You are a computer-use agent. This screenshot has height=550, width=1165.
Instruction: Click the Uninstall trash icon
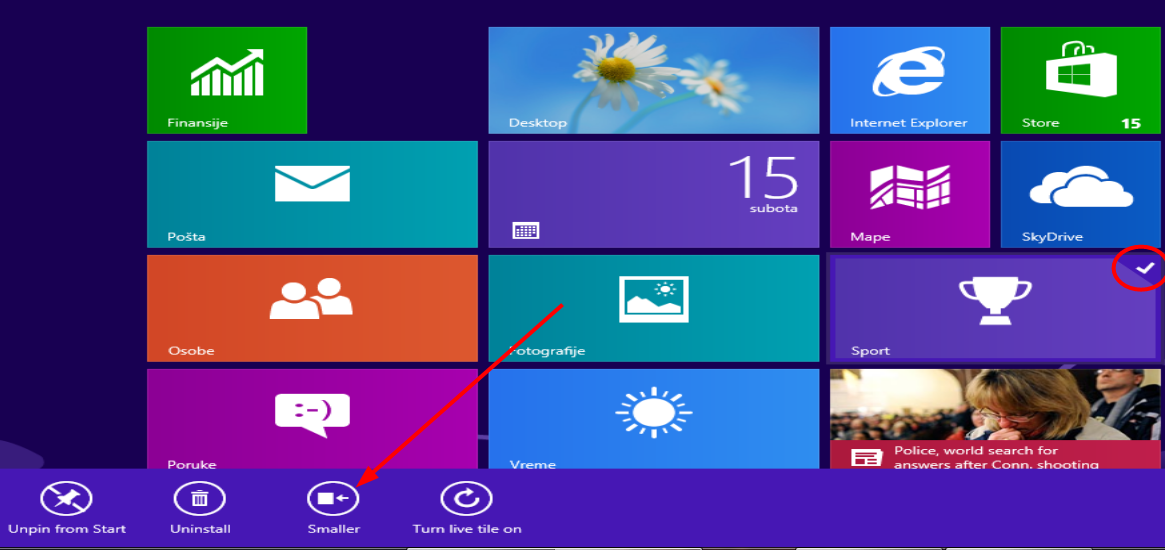pyautogui.click(x=200, y=498)
